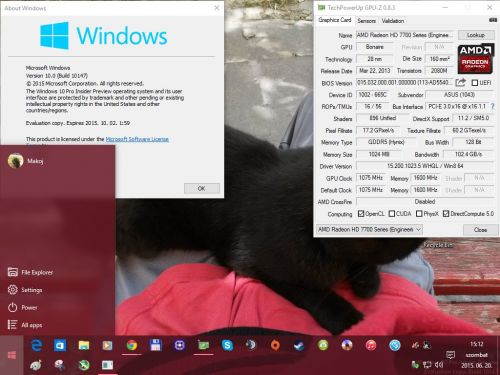Open Steam from the taskbar

(299, 345)
